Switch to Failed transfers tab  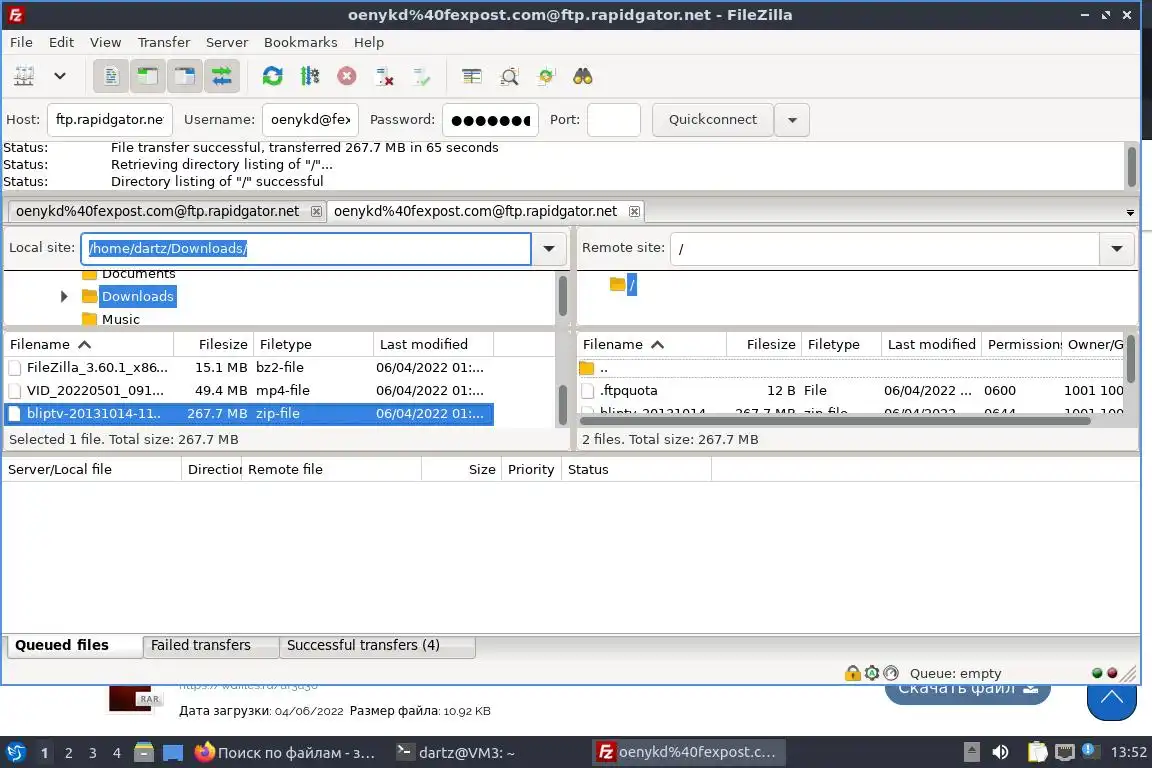209,645
